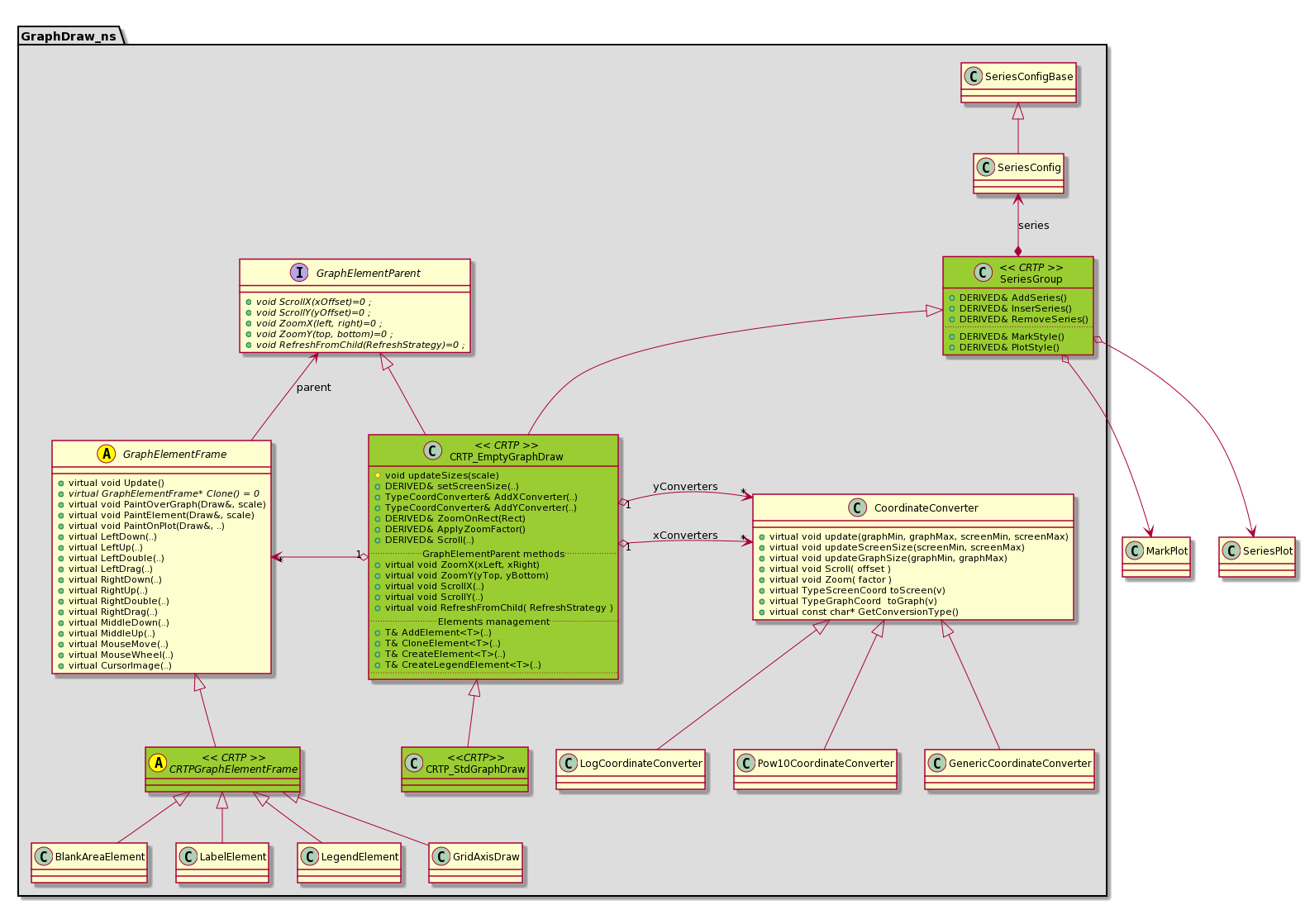The width and height of the screenshot is (1310, 924).
Task: Select the BlankAreaElement class box
Action: pos(90,863)
